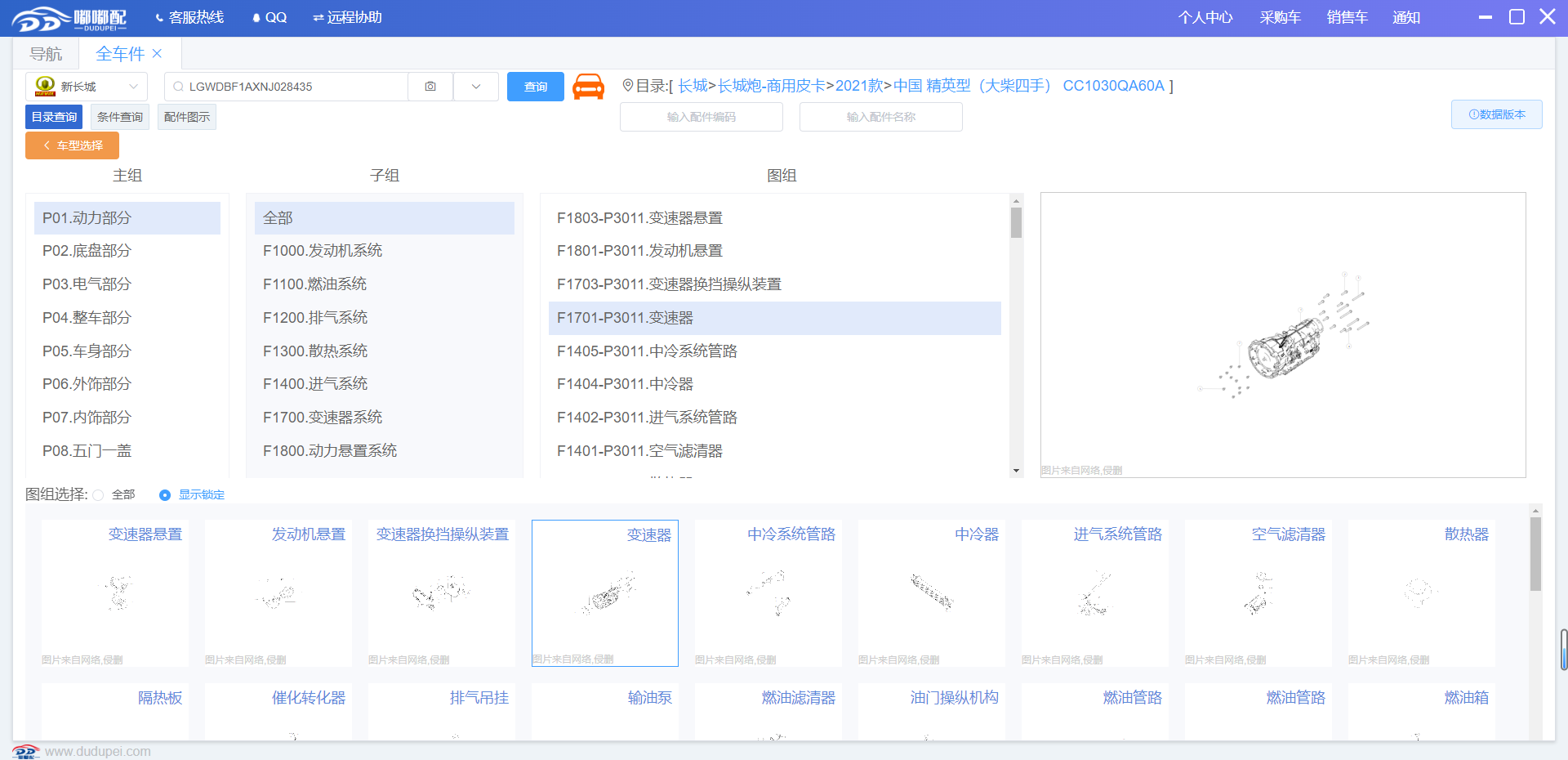Click the 查询 search button

[536, 87]
